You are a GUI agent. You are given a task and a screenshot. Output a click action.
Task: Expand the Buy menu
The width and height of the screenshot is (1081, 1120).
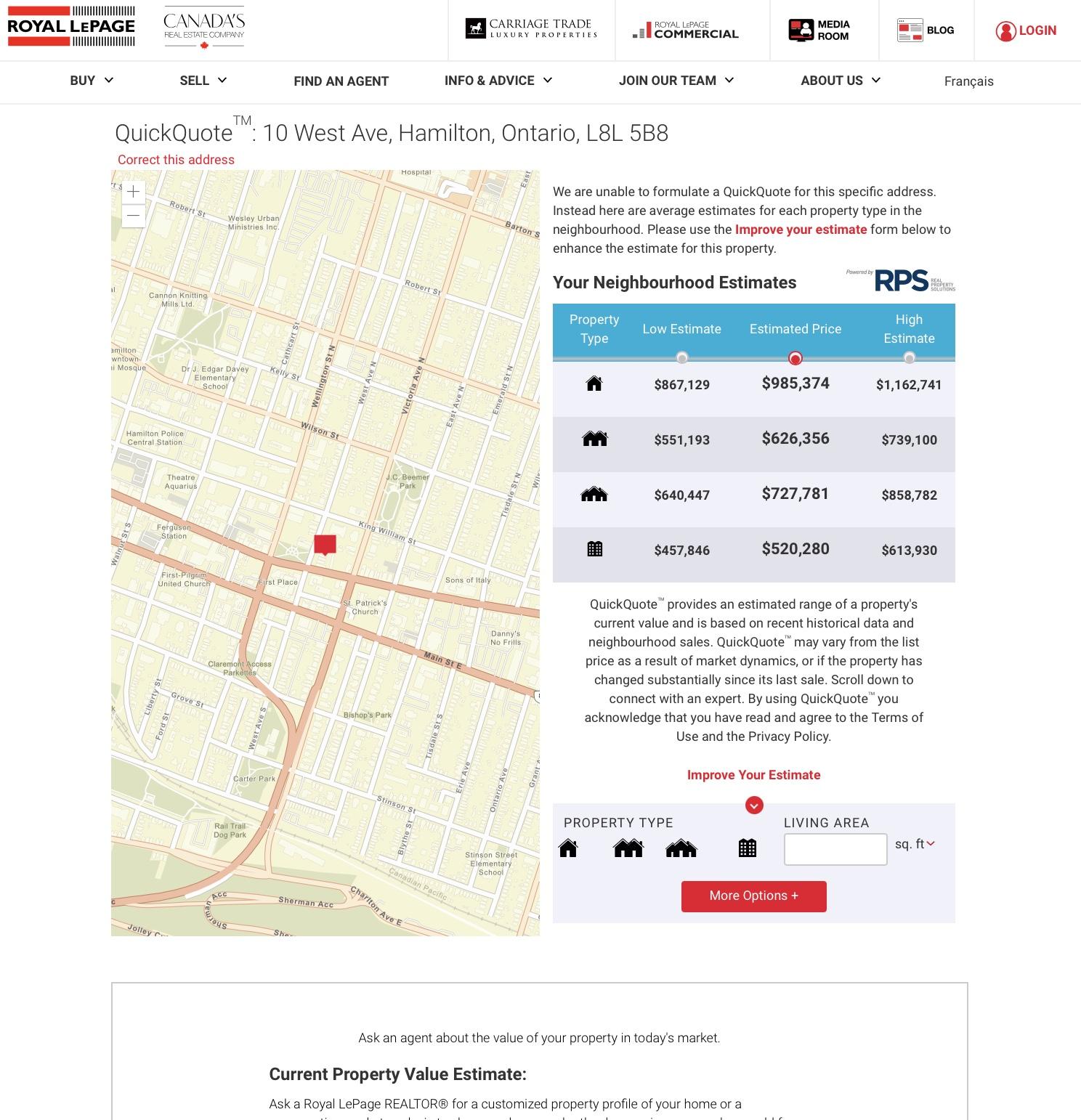click(92, 81)
